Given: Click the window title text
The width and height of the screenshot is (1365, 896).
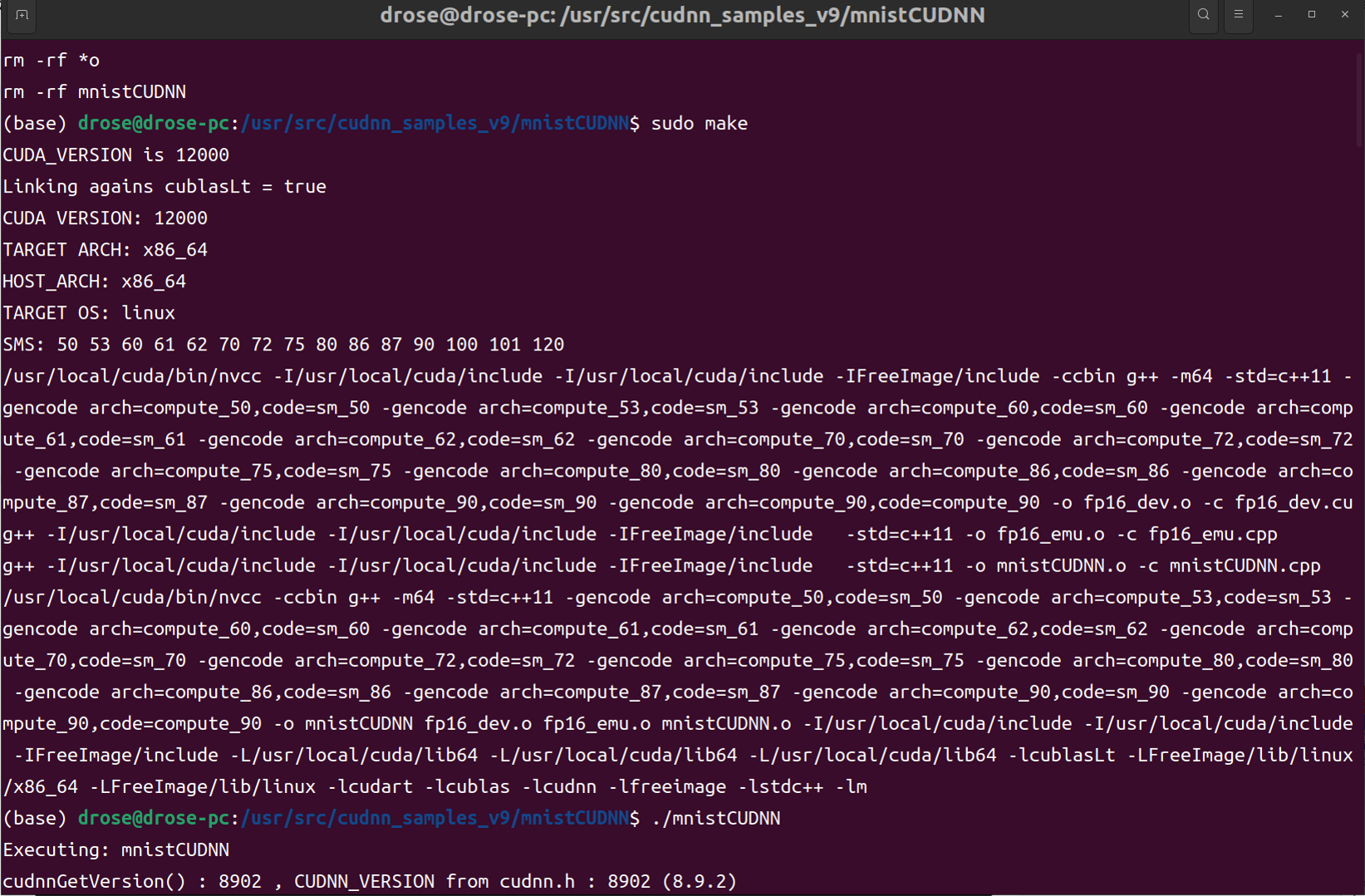Looking at the screenshot, I should (x=682, y=16).
